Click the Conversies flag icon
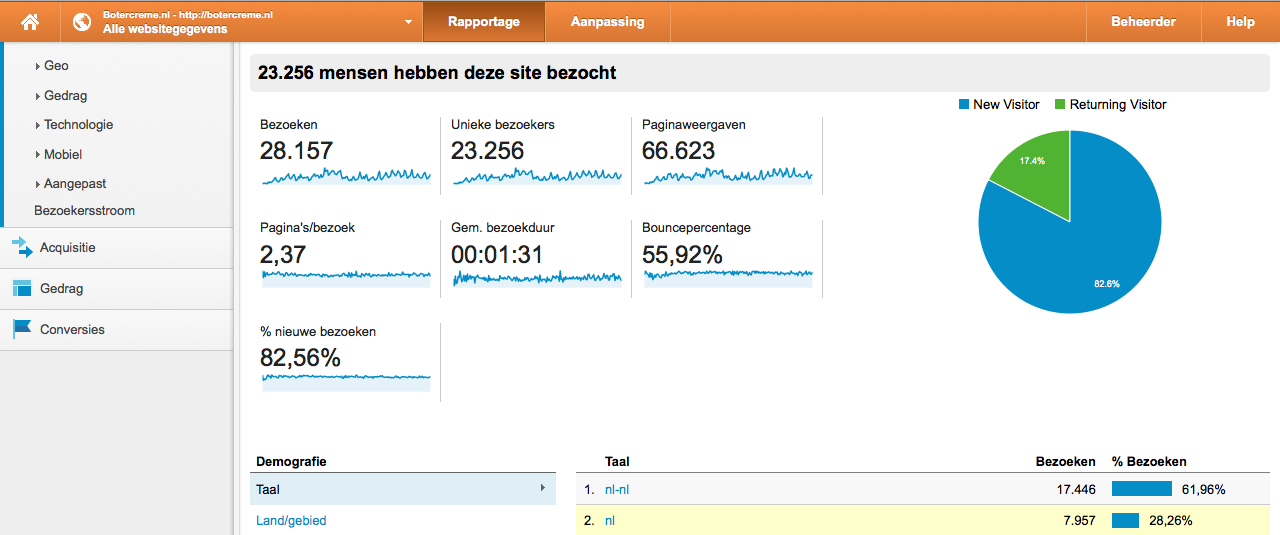1280x535 pixels. 22,329
